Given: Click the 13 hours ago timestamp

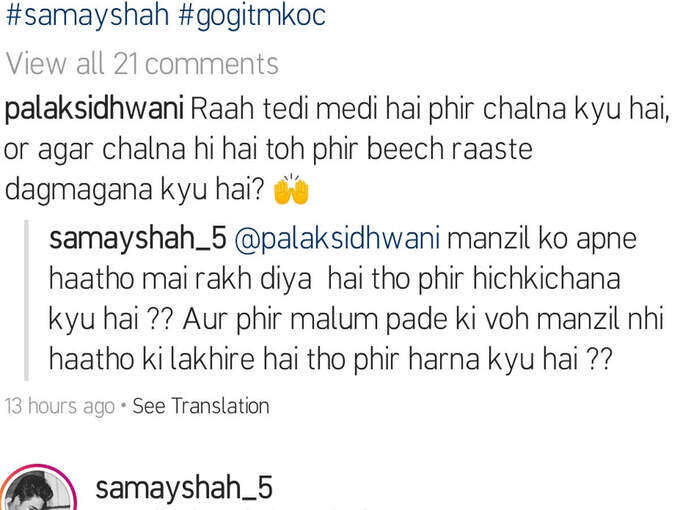Looking at the screenshot, I should pos(60,406).
